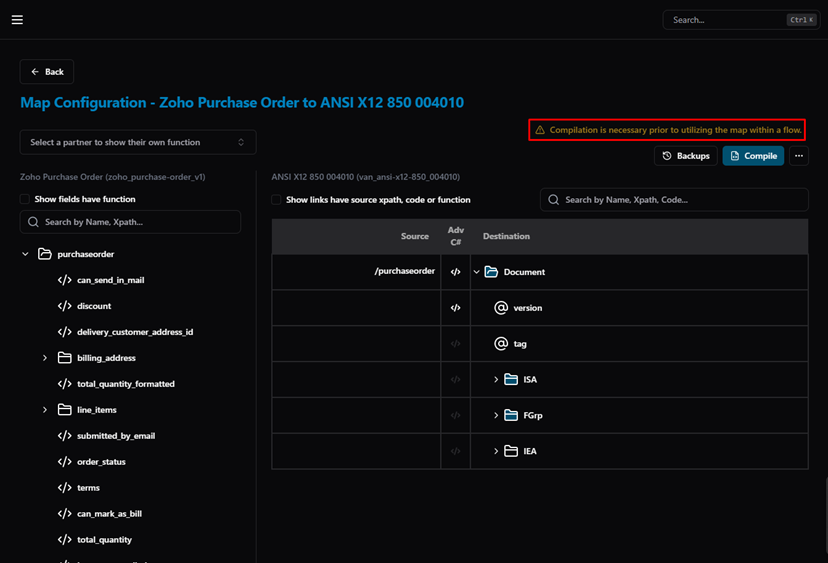Select order_status label in source tree

[101, 462]
